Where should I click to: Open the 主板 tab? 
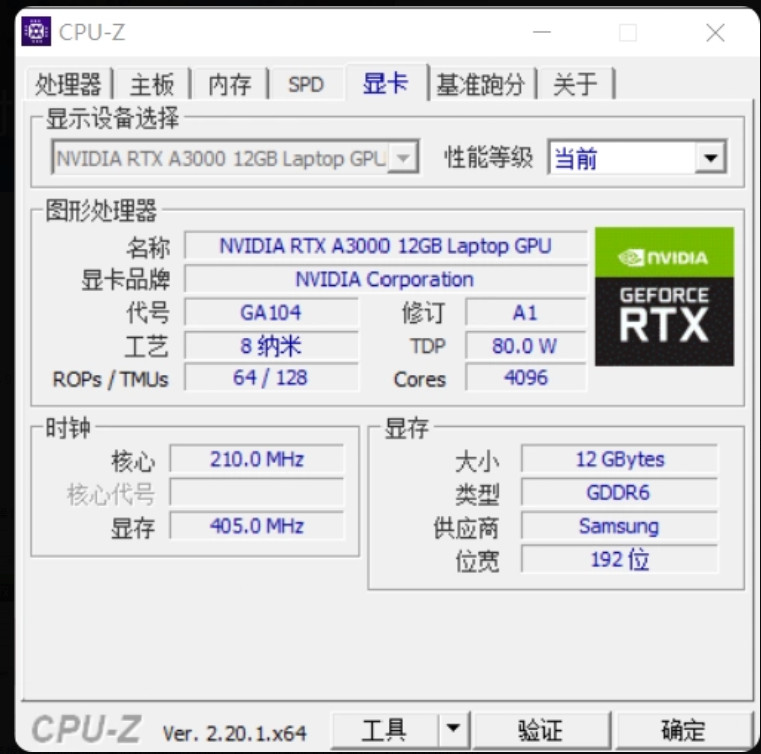click(152, 84)
